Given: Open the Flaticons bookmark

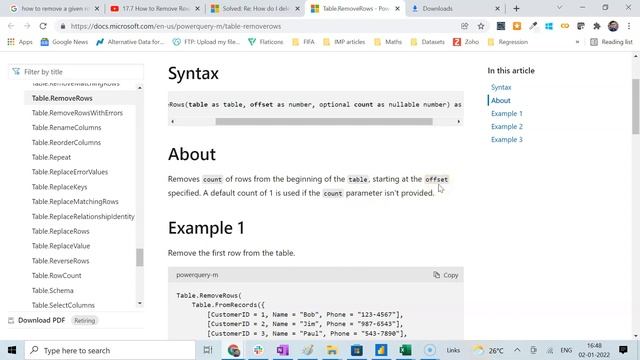Looking at the screenshot, I should point(265,42).
